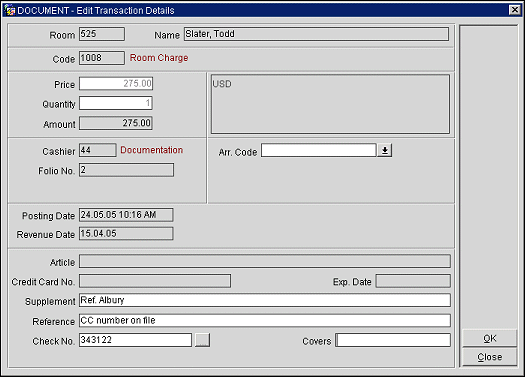Image resolution: width=525 pixels, height=377 pixels.
Task: Click the Room number field 525
Action: click(x=102, y=34)
